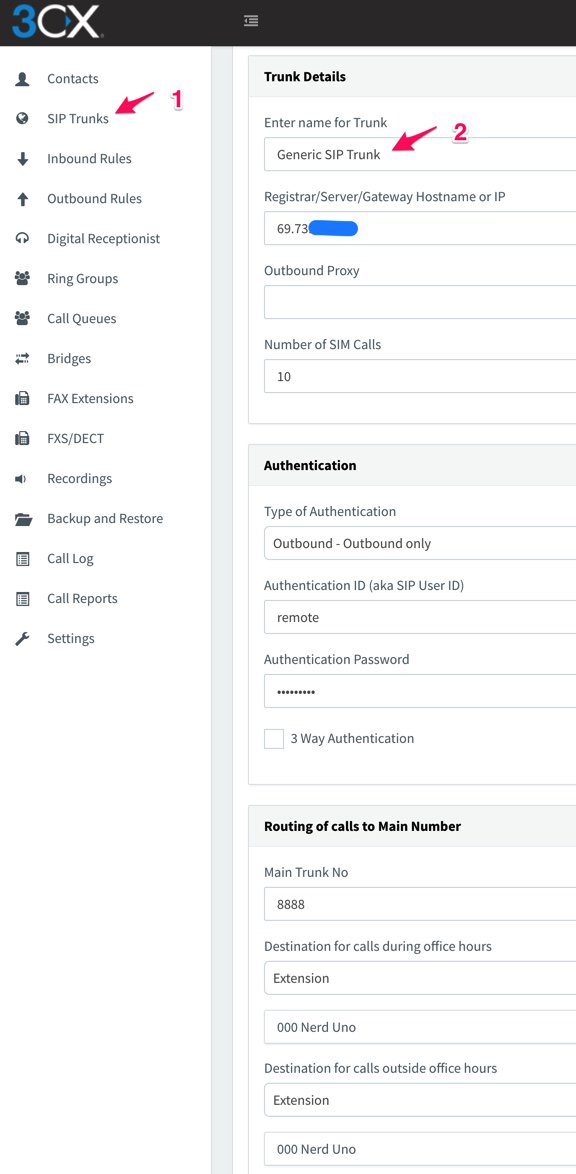This screenshot has height=1174, width=576.
Task: Click the Main Trunk No field
Action: pos(419,904)
